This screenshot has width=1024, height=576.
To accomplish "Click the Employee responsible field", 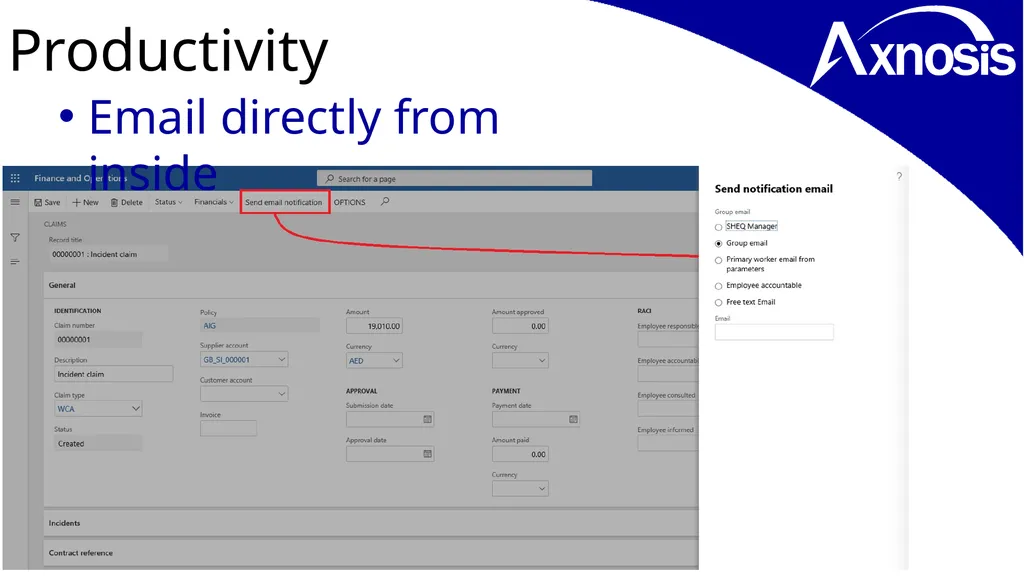I will [x=668, y=340].
